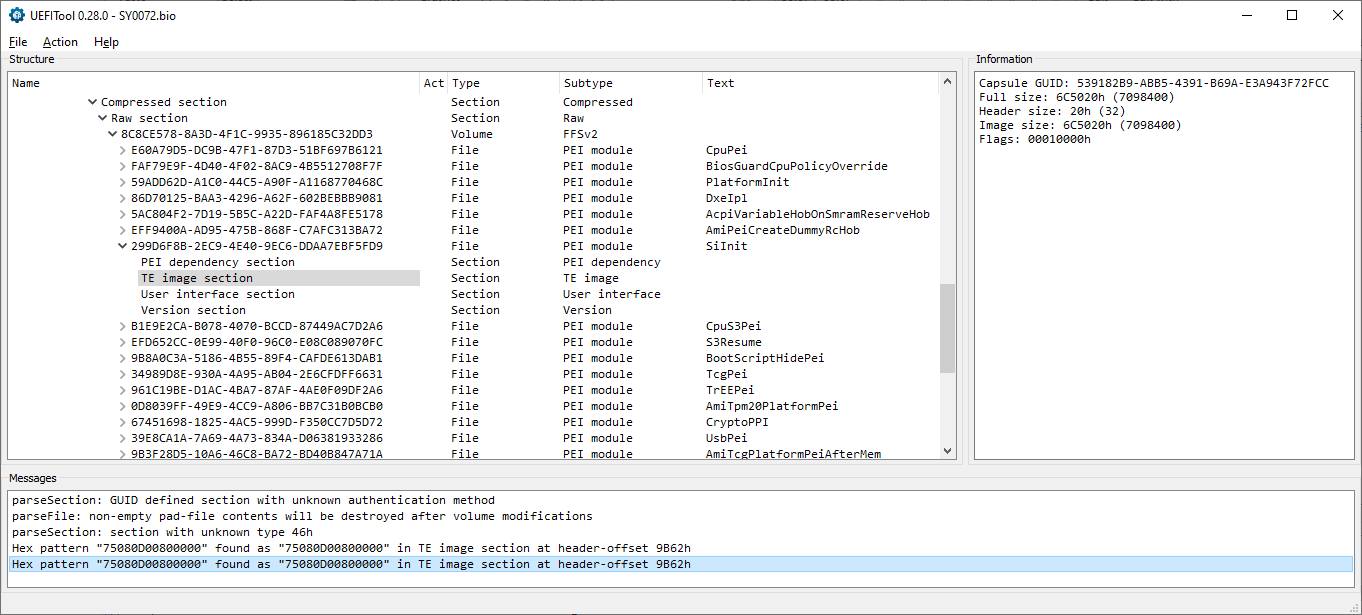Select the TcgPei module row
The width and height of the screenshot is (1362, 615).
(x=256, y=374)
